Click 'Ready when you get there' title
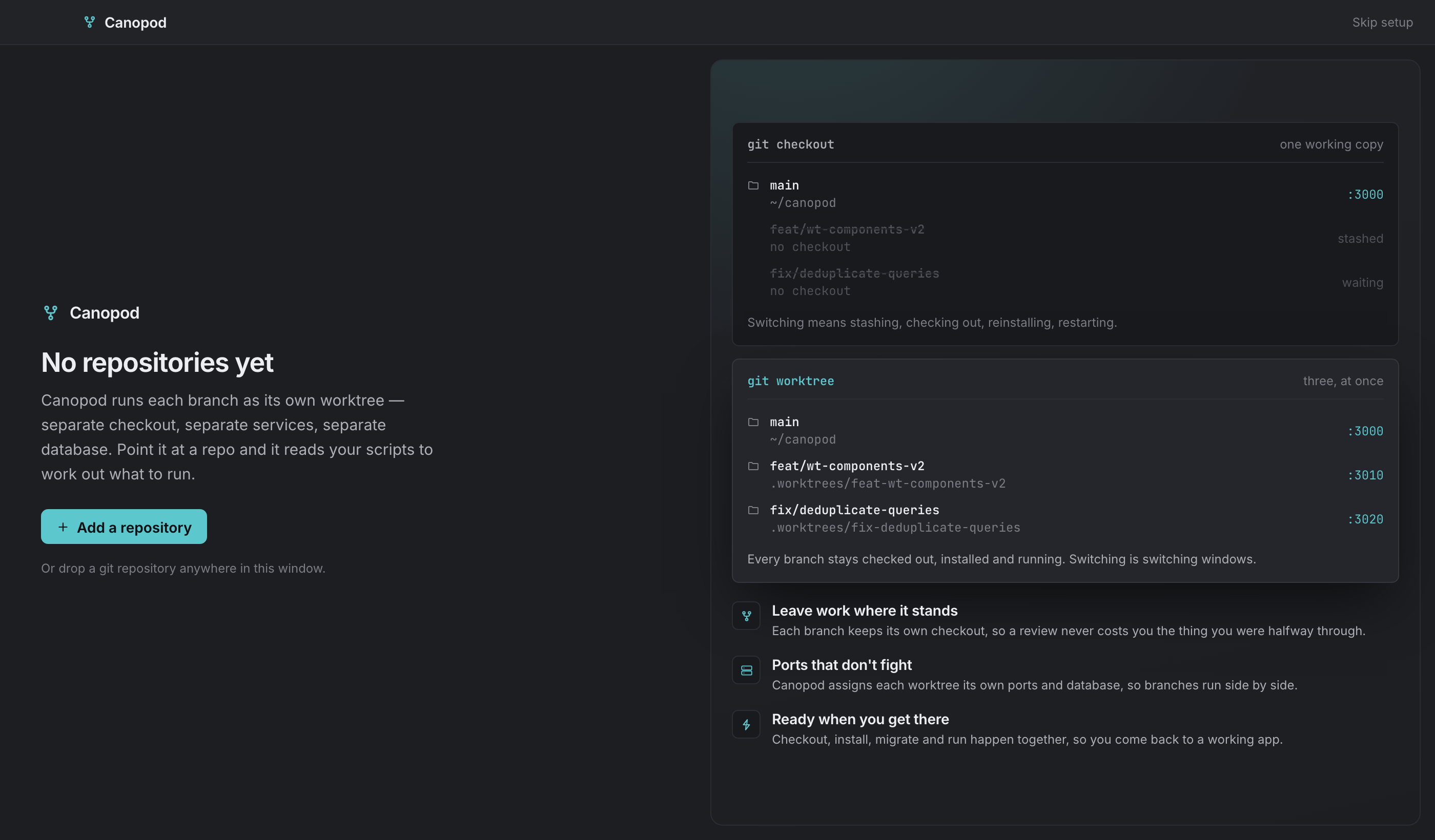Image resolution: width=1435 pixels, height=840 pixels. (860, 719)
